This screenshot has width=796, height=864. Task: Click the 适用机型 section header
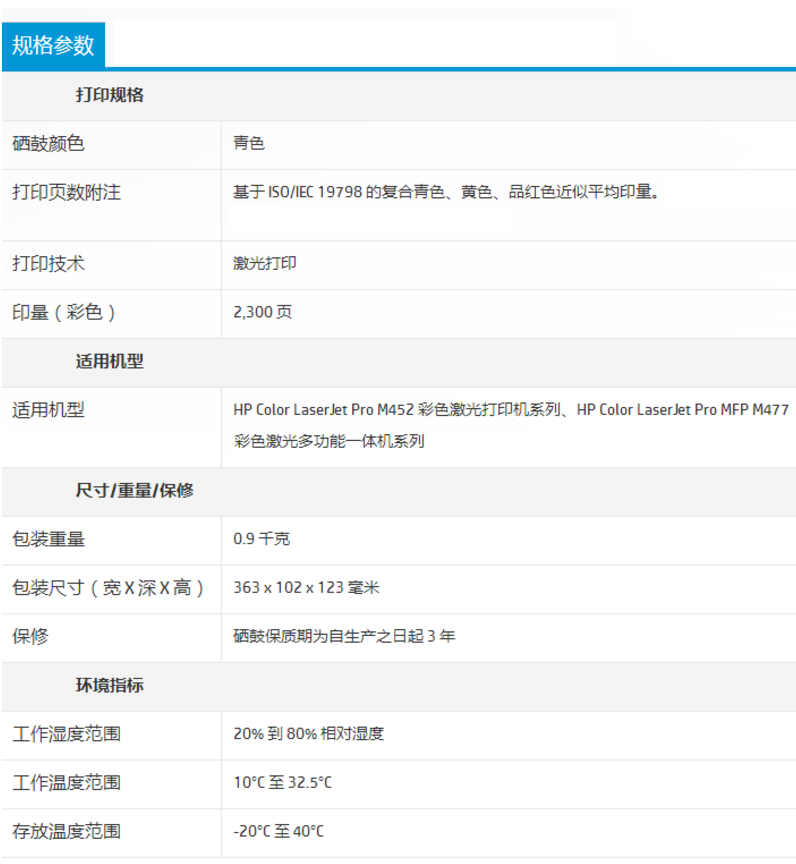pyautogui.click(x=110, y=361)
